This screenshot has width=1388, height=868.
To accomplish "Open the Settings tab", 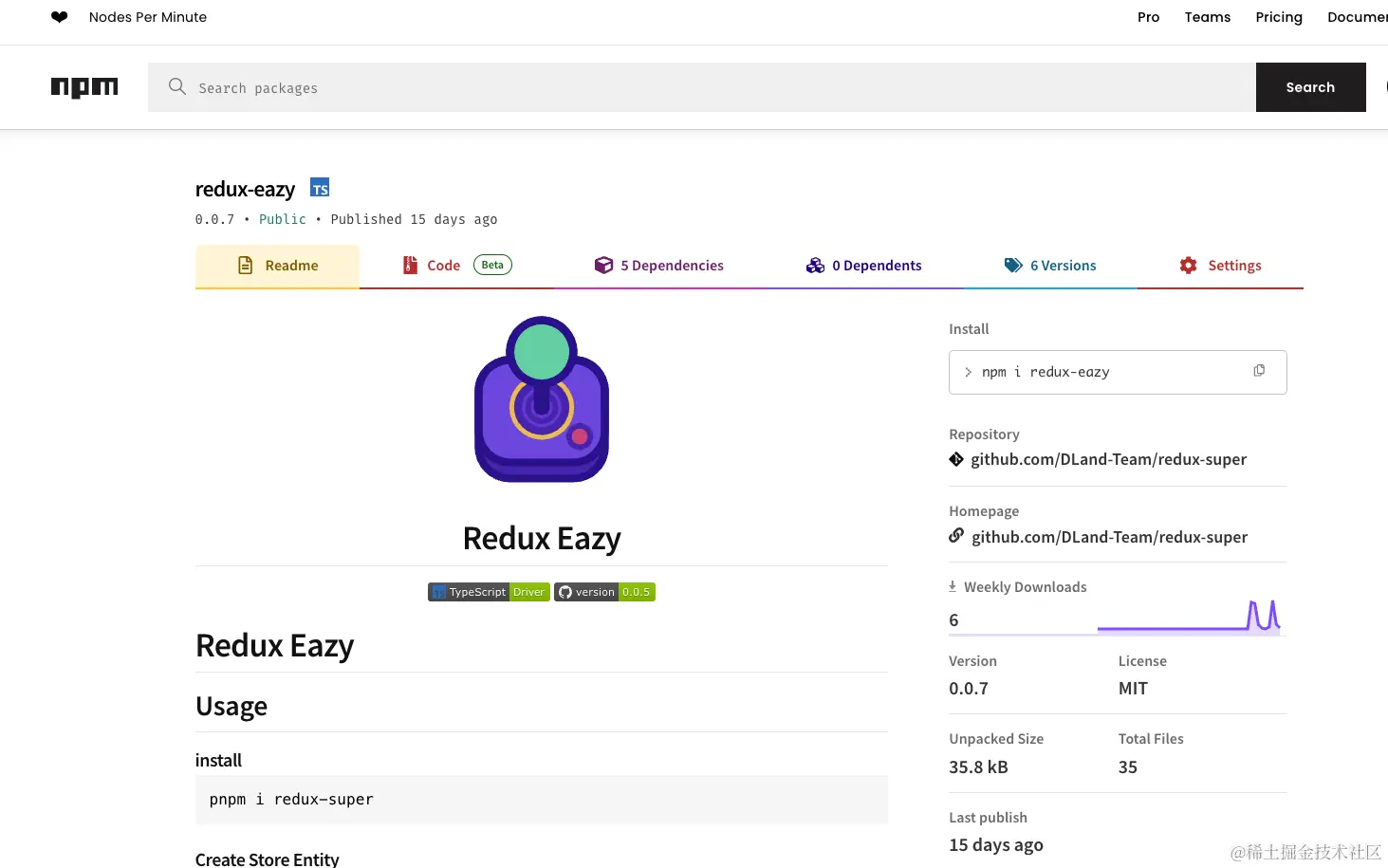I will pyautogui.click(x=1220, y=266).
